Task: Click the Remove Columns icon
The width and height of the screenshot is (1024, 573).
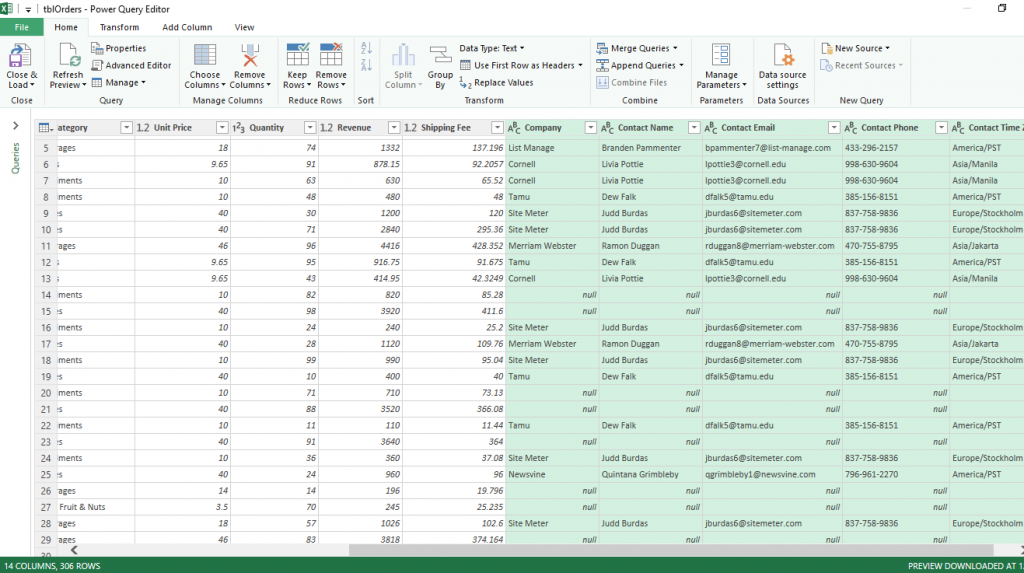Action: pos(249,56)
